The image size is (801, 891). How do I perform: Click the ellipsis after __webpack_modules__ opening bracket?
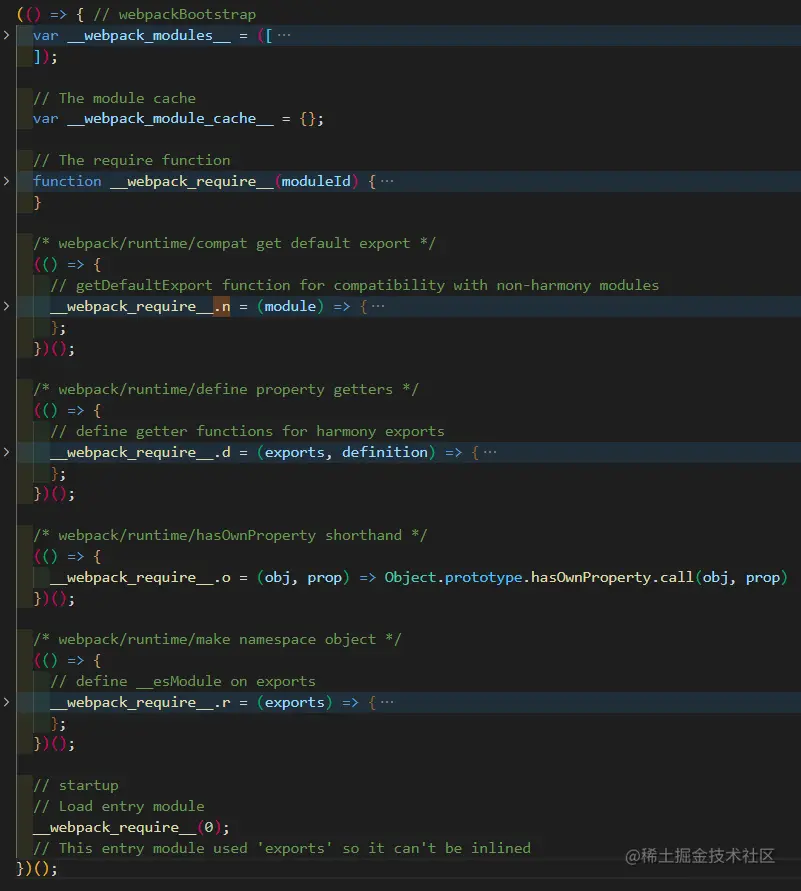283,35
